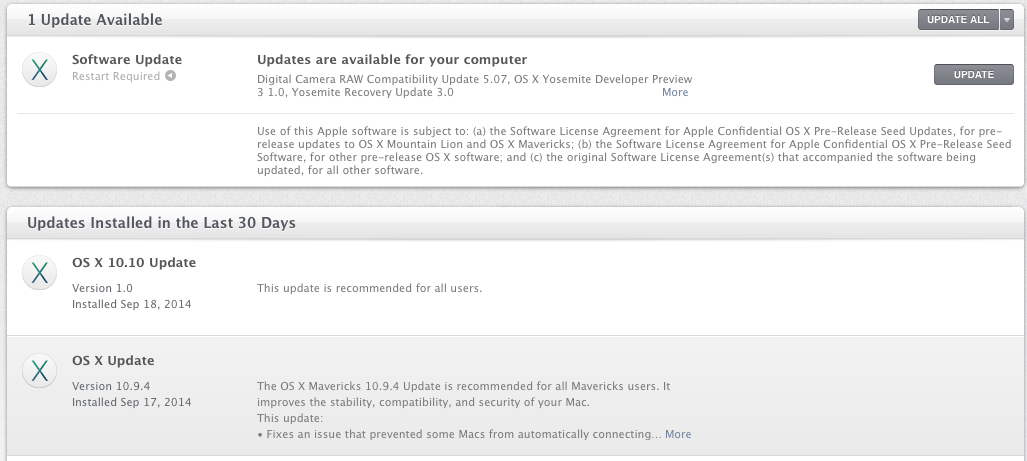Click the 1 Update Available header

click(95, 20)
